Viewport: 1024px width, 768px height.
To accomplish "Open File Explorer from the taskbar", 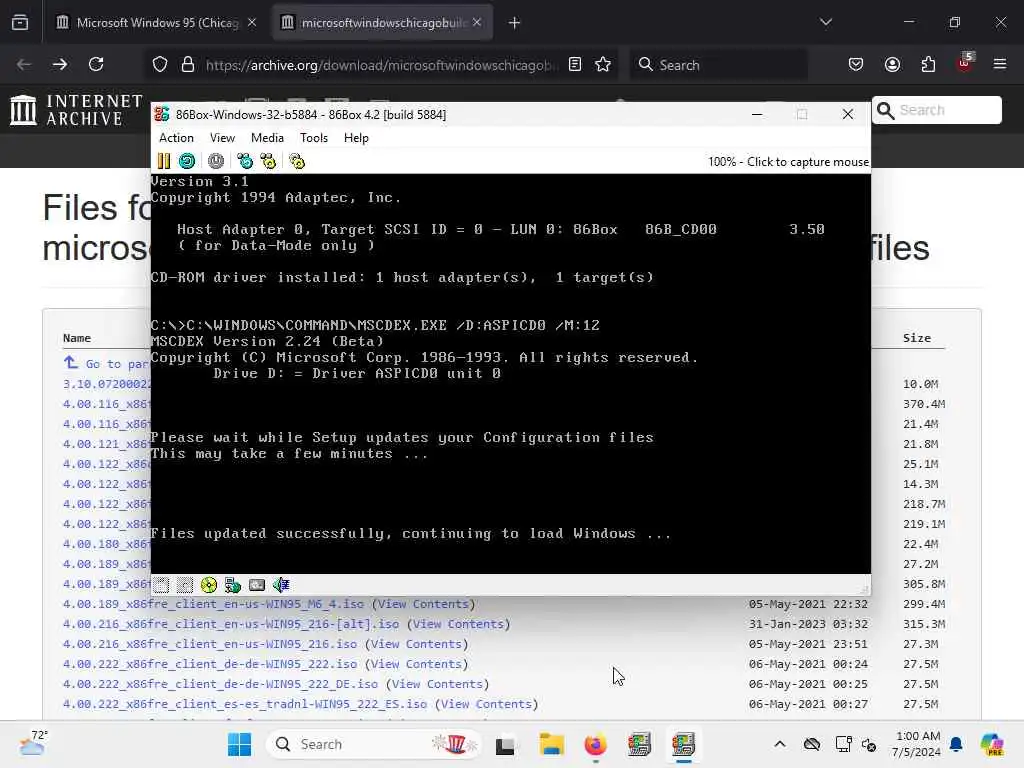I will pyautogui.click(x=552, y=744).
